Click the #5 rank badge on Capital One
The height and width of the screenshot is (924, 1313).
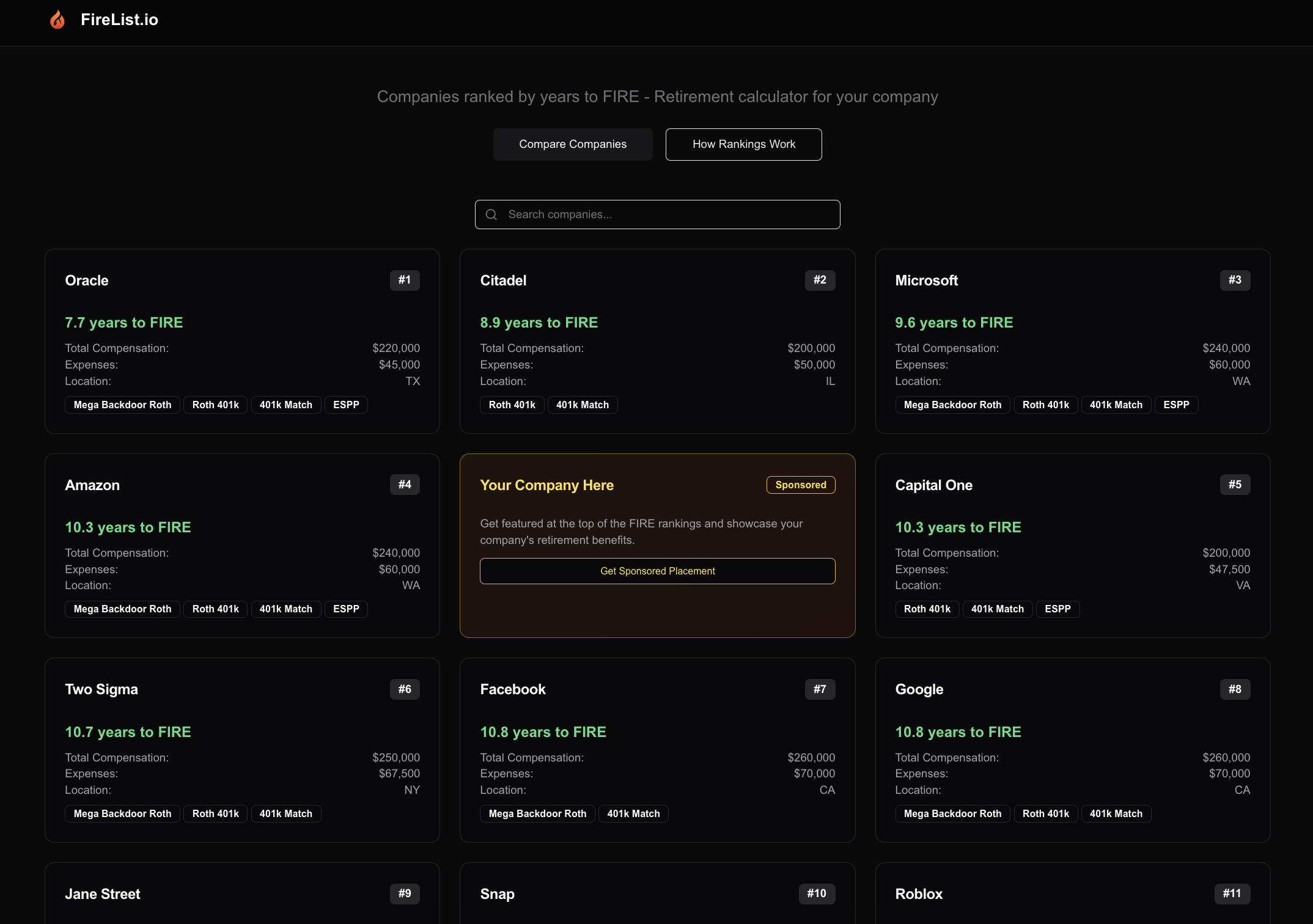(1235, 485)
